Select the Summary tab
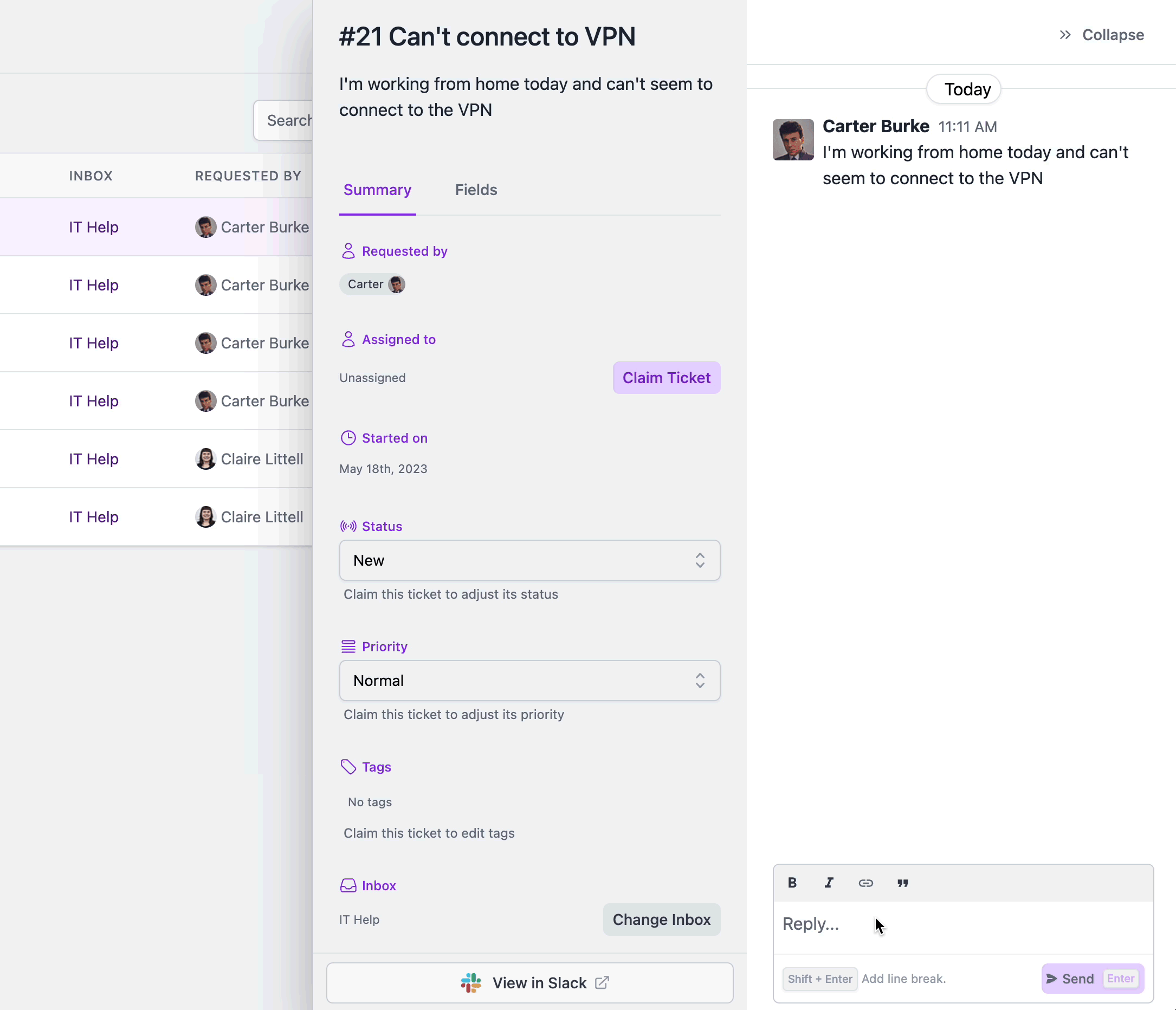The height and width of the screenshot is (1010, 1176). coord(377,190)
